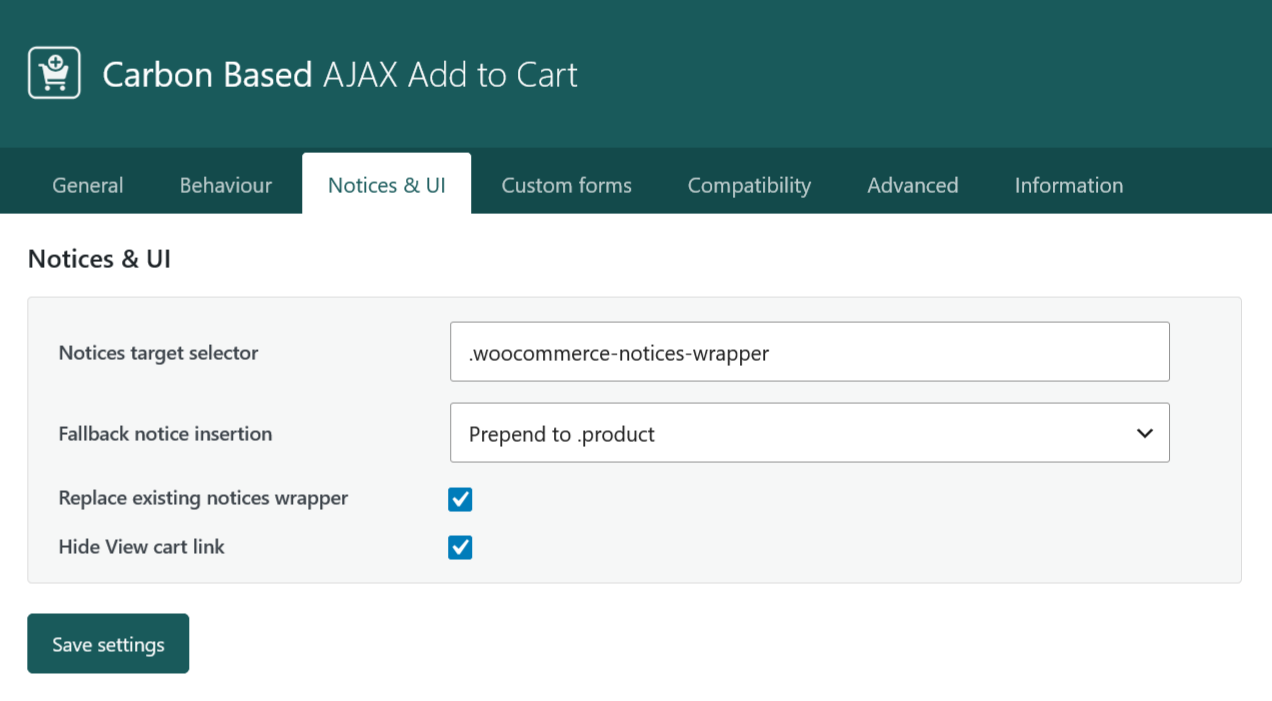Select the Notices & UI tab
The image size is (1272, 701).
387,184
